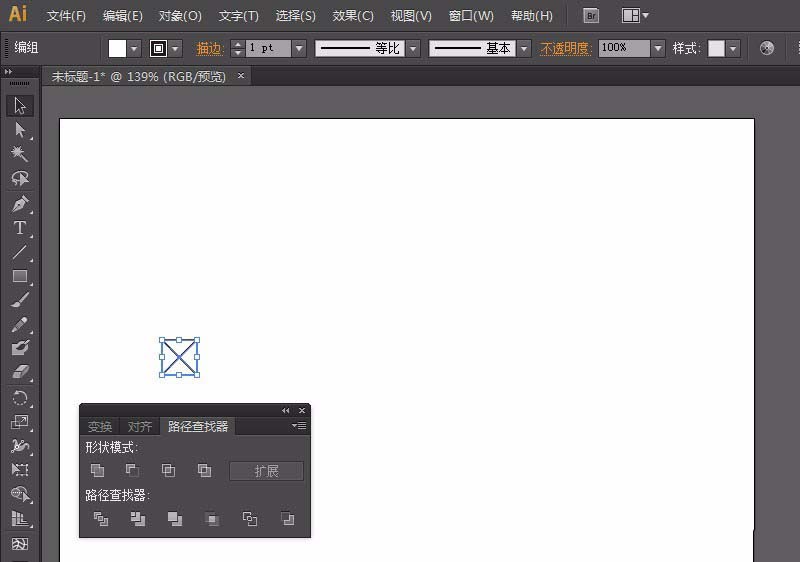
Task: Click the white fill color swatch
Action: coord(117,49)
